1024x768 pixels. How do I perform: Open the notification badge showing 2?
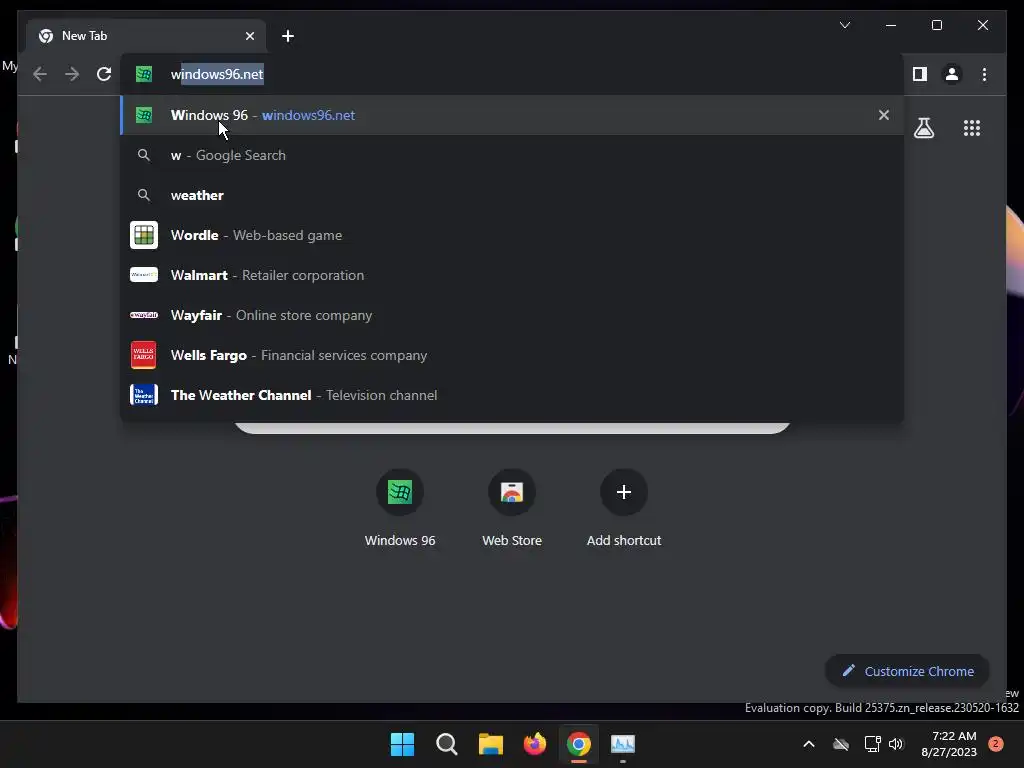tap(995, 744)
